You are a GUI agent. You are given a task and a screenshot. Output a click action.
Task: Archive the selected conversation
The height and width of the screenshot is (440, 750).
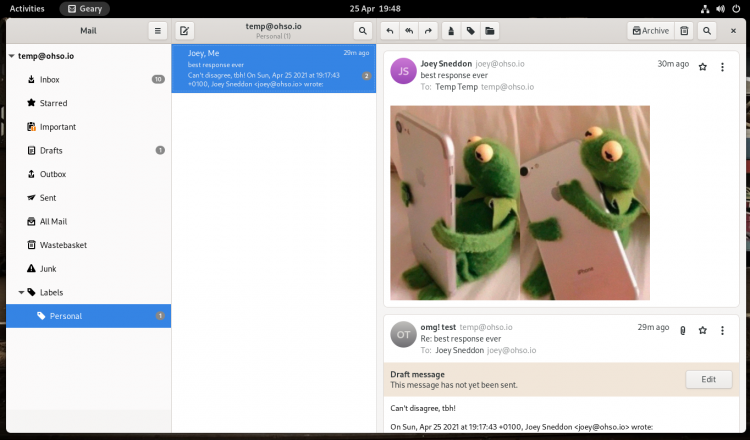pos(651,31)
